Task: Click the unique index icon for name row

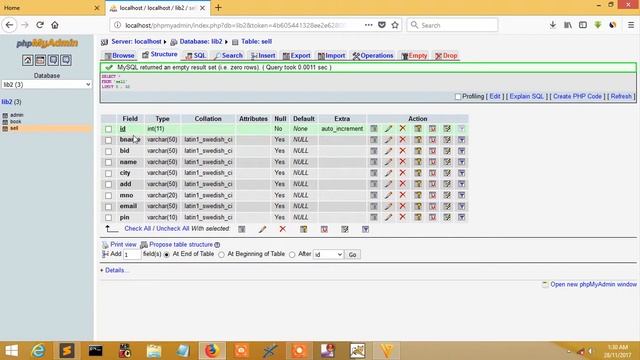Action: 432,162
